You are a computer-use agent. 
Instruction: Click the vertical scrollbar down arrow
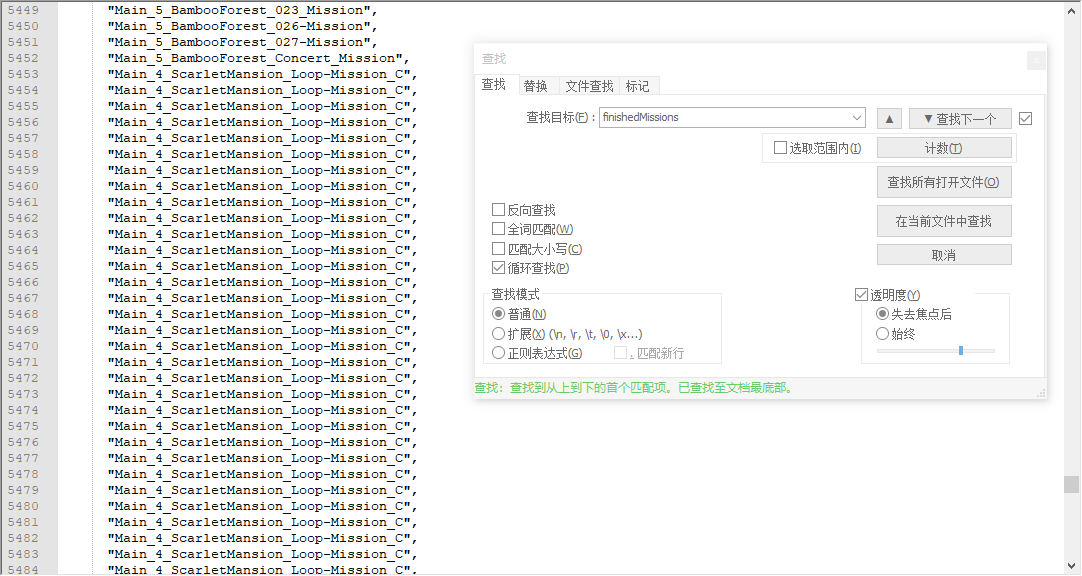[1071, 567]
